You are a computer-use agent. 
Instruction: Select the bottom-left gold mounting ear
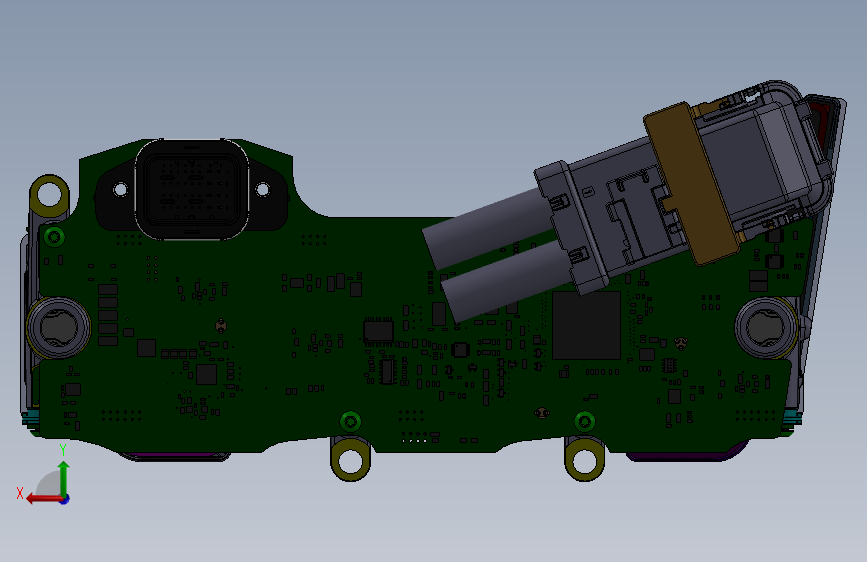pyautogui.click(x=351, y=459)
